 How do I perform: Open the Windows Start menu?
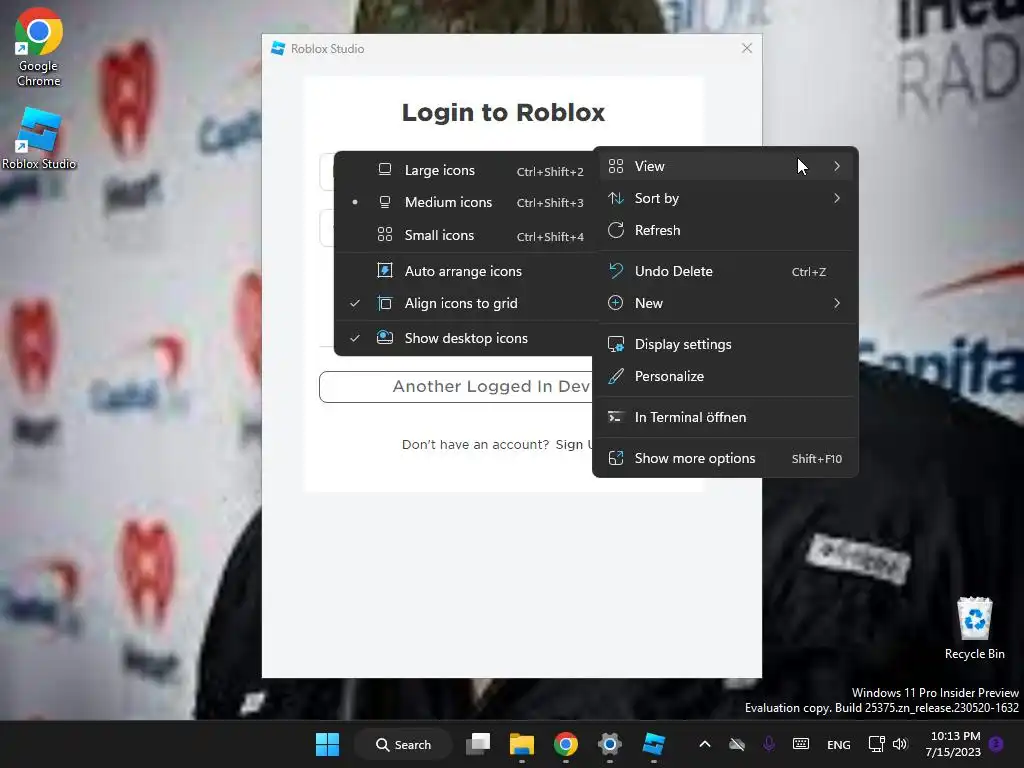[x=327, y=744]
